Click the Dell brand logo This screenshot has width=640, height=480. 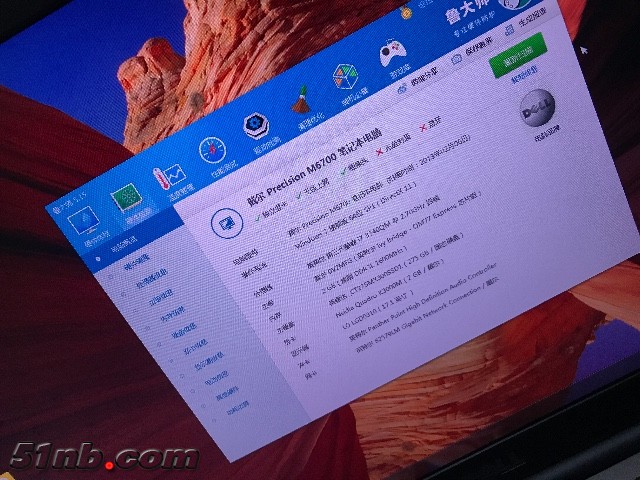pyautogui.click(x=538, y=107)
